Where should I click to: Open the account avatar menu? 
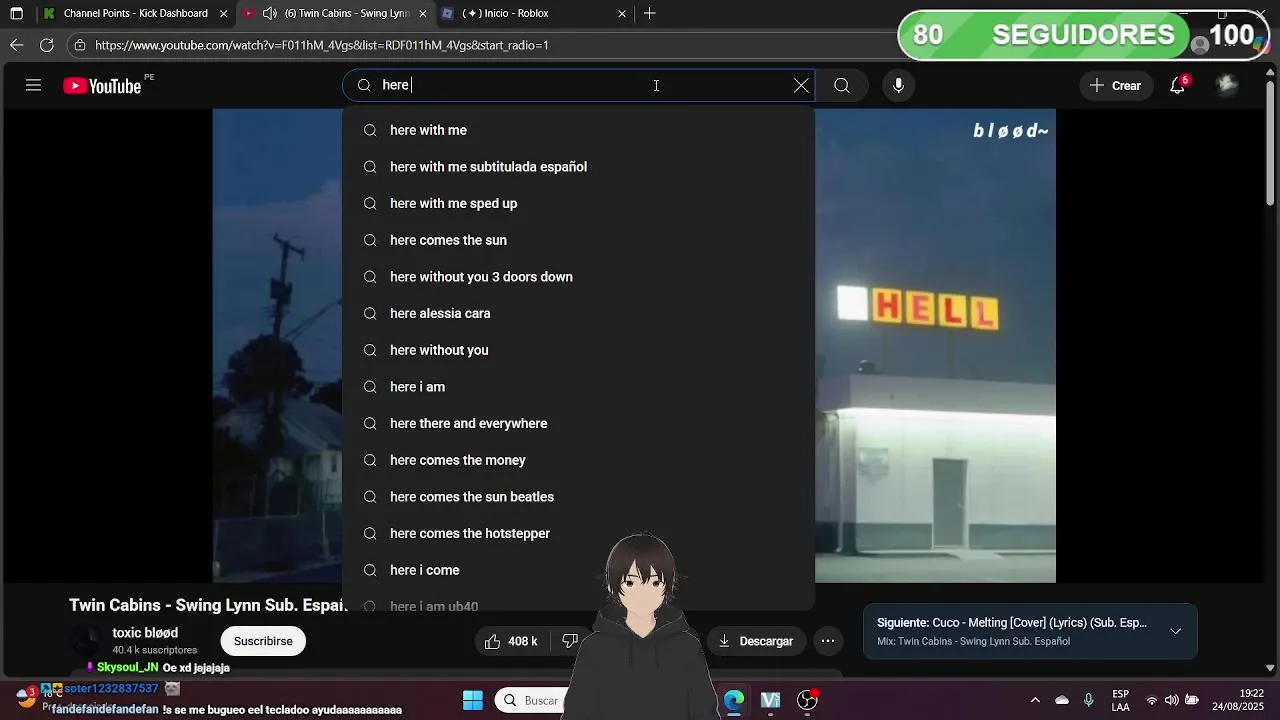point(1227,85)
